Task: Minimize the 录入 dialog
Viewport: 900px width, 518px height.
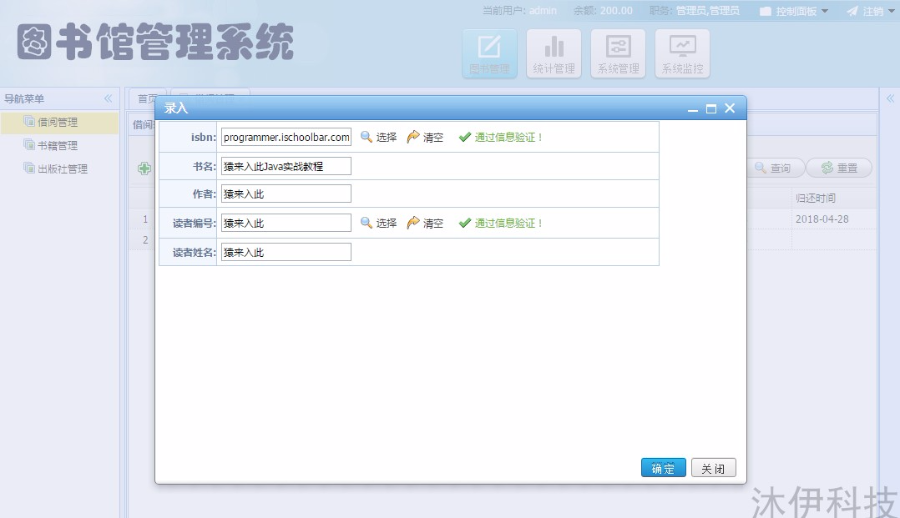Action: coord(693,109)
